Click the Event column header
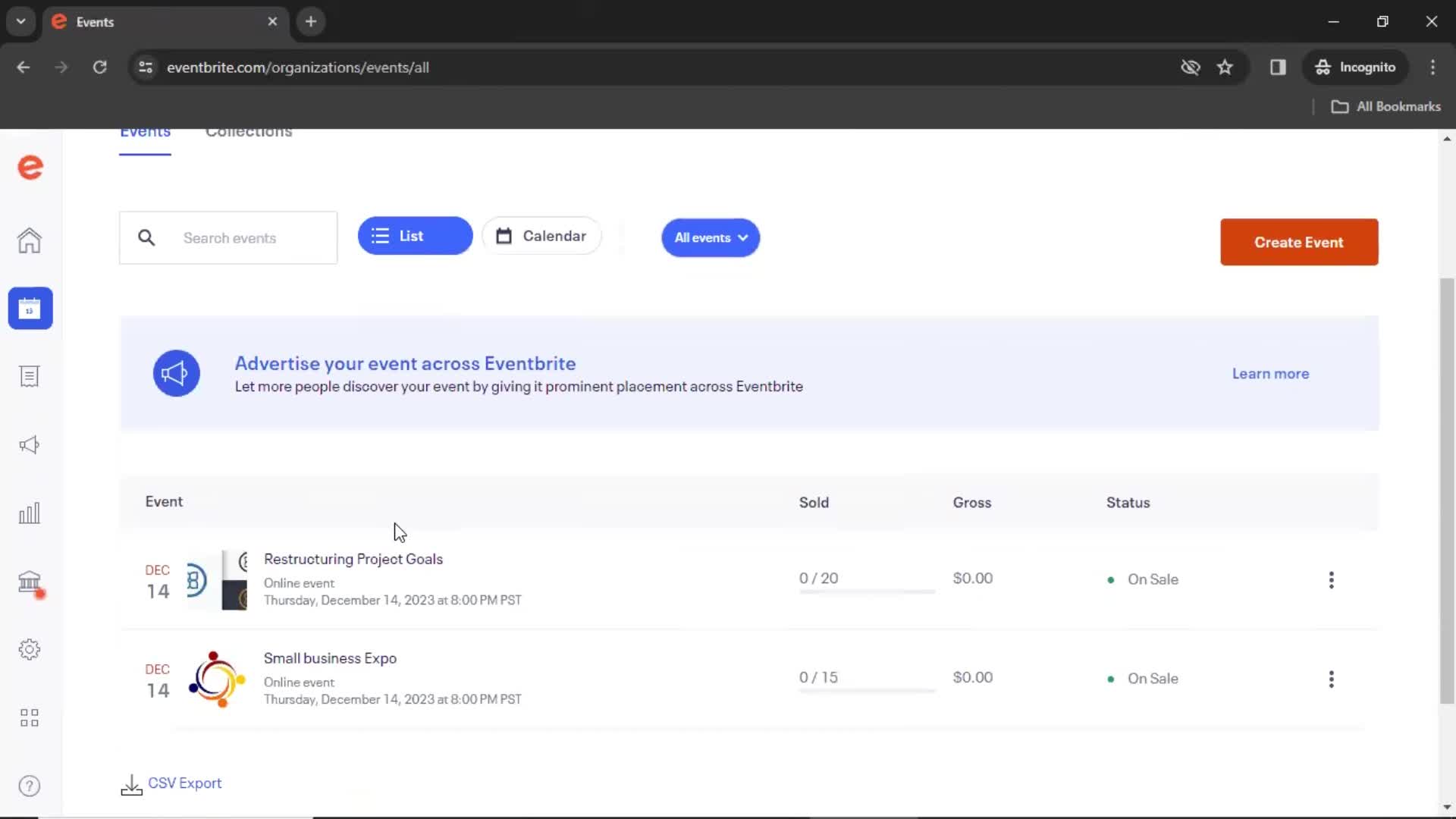 tap(164, 502)
